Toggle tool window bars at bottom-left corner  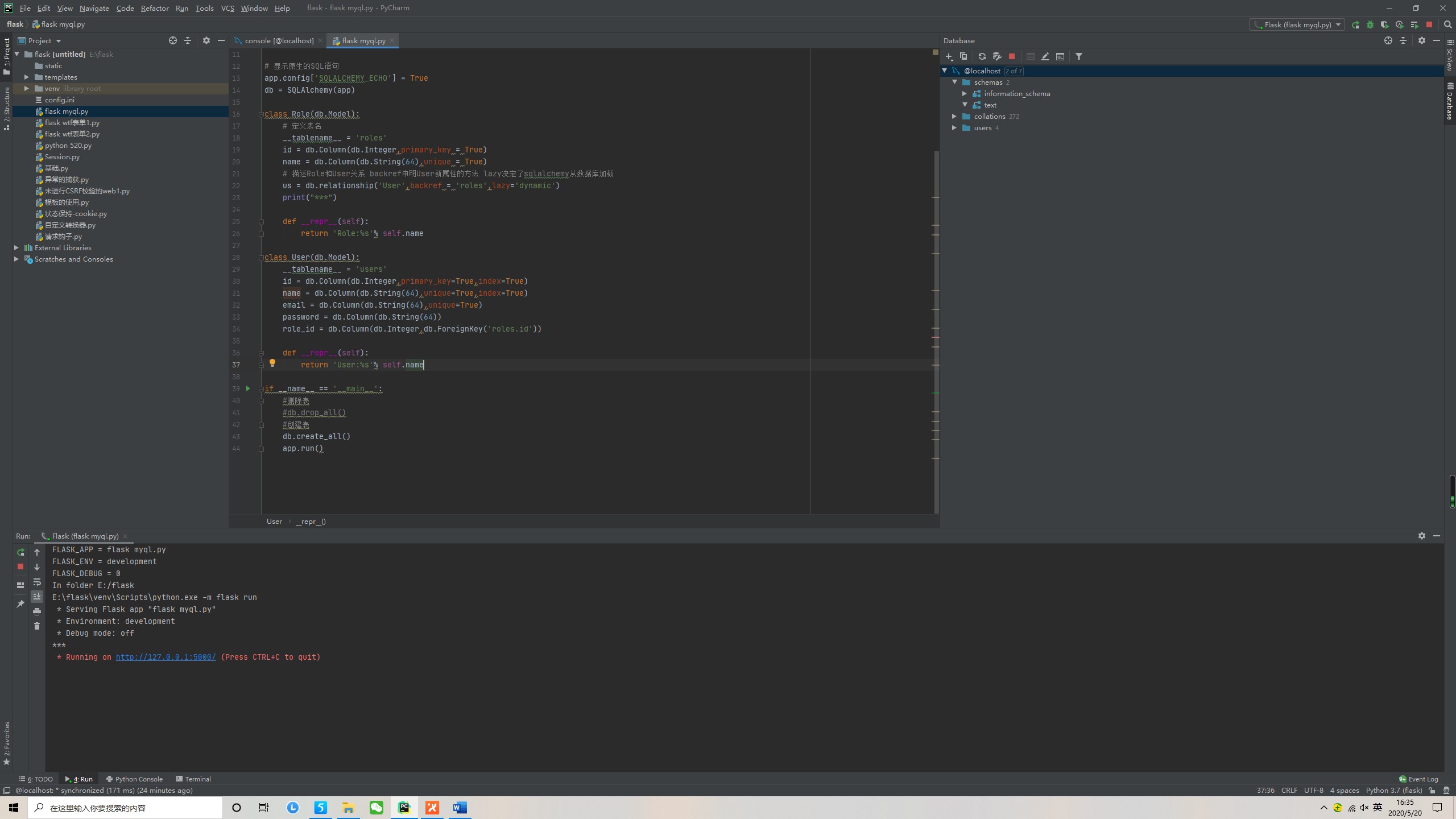tap(6, 791)
